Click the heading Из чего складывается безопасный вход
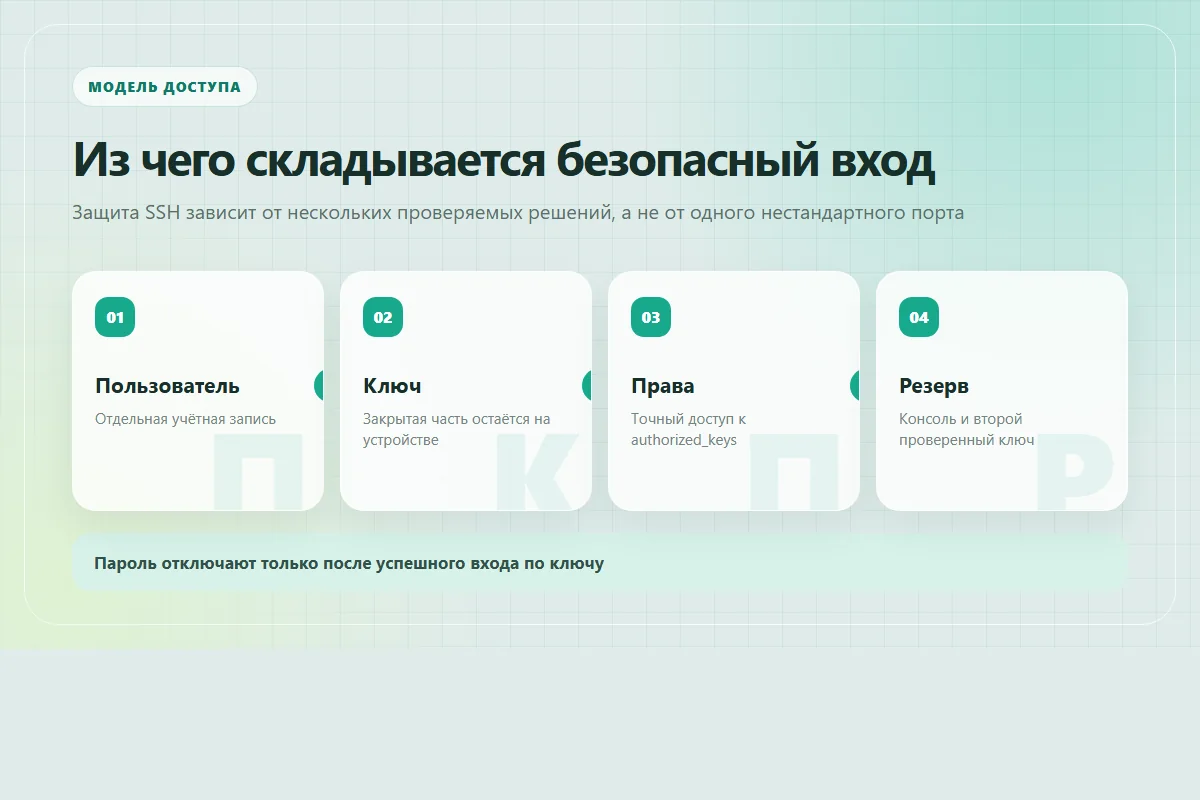This screenshot has width=1200, height=800. click(x=504, y=160)
